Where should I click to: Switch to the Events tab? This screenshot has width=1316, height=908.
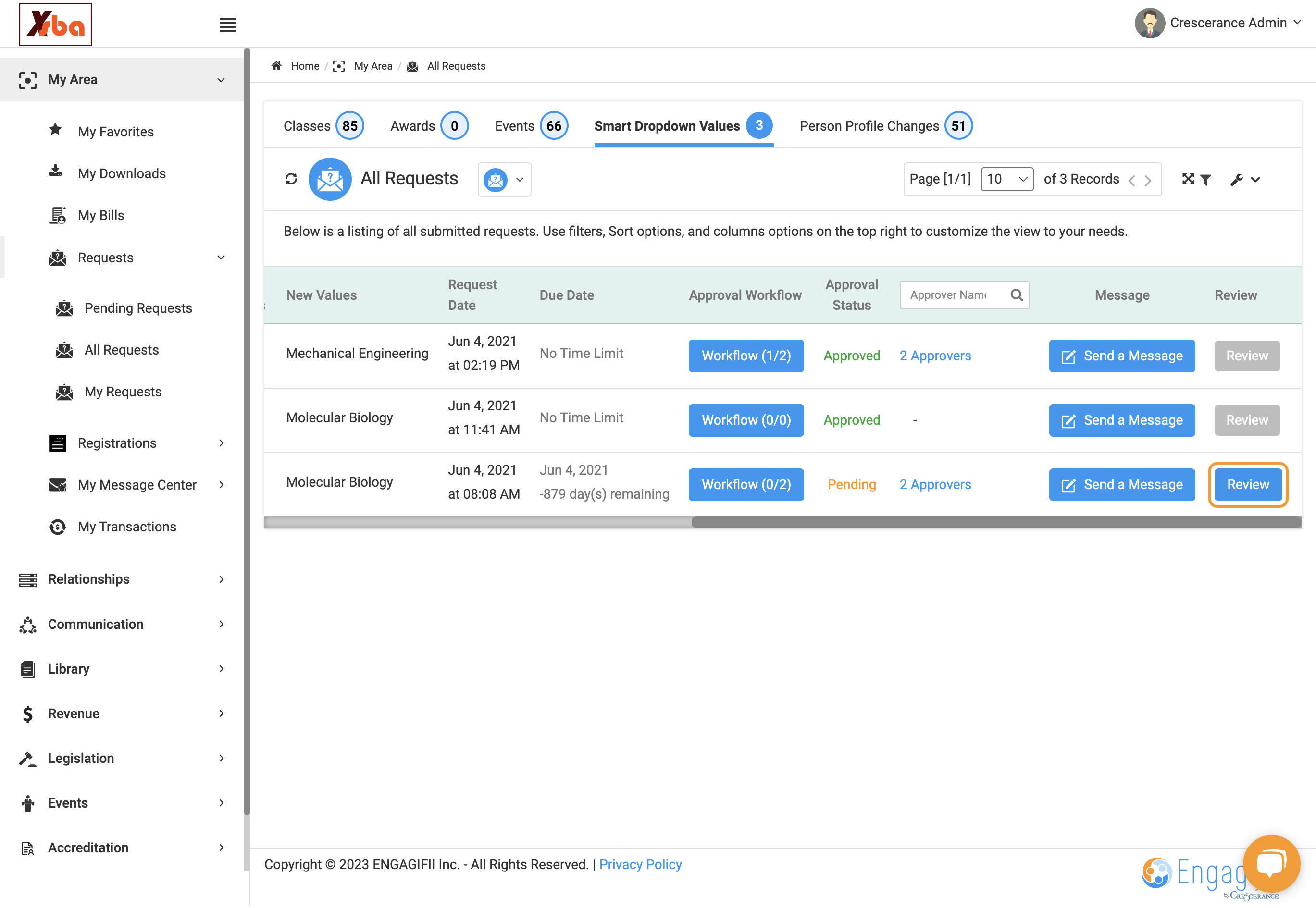click(531, 126)
